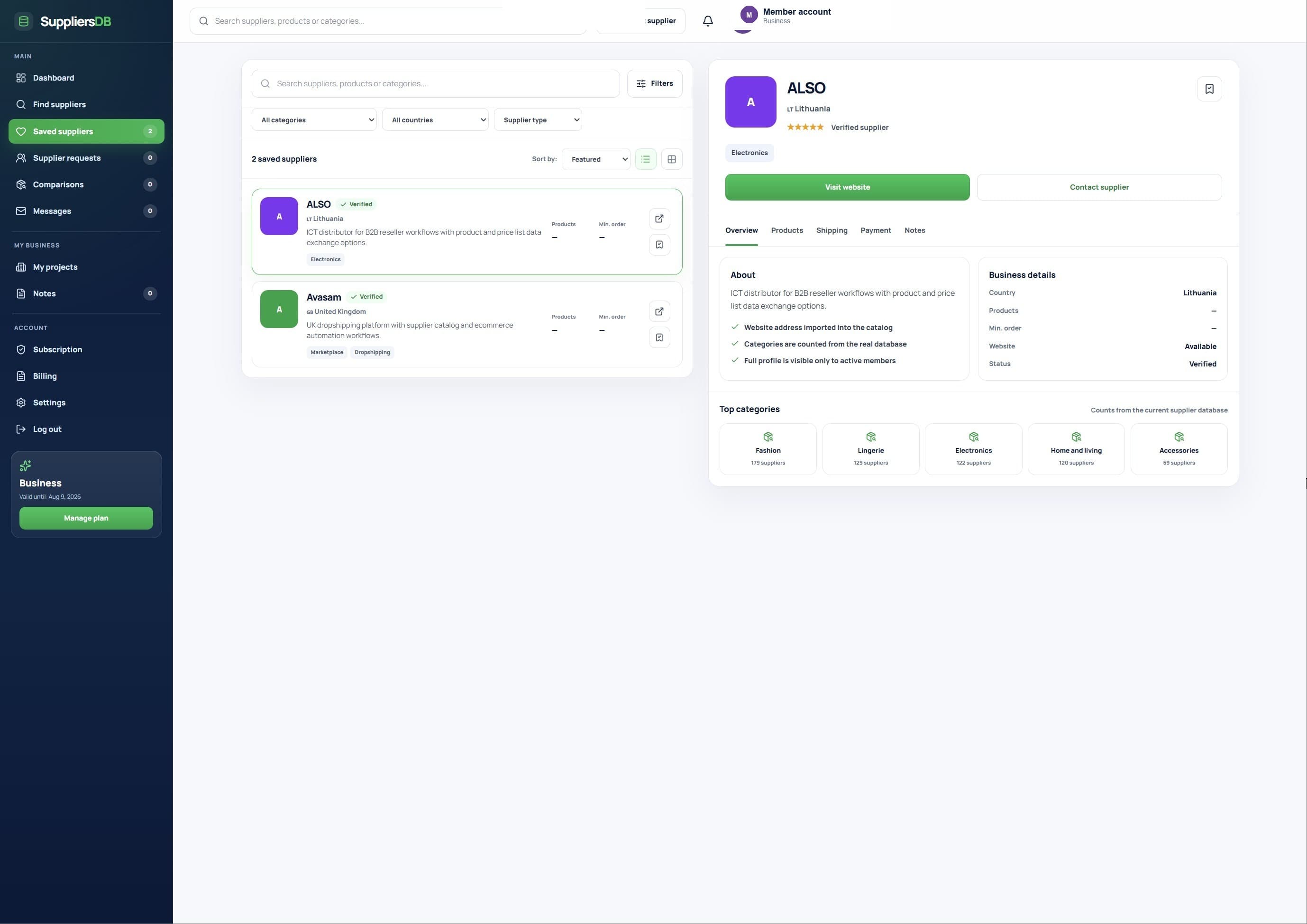The width and height of the screenshot is (1307, 924).
Task: Click the Electronics tag in ALSO detail header
Action: click(x=749, y=153)
